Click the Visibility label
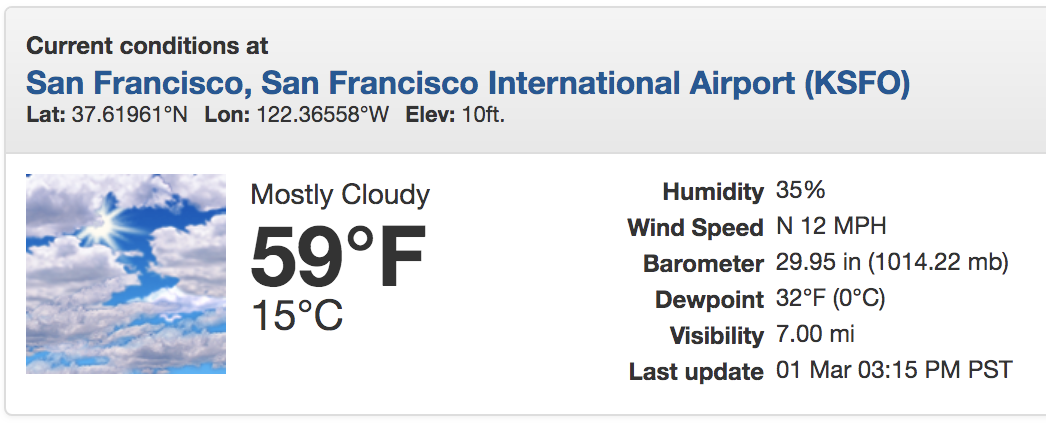This screenshot has width=1046, height=432. tap(716, 336)
